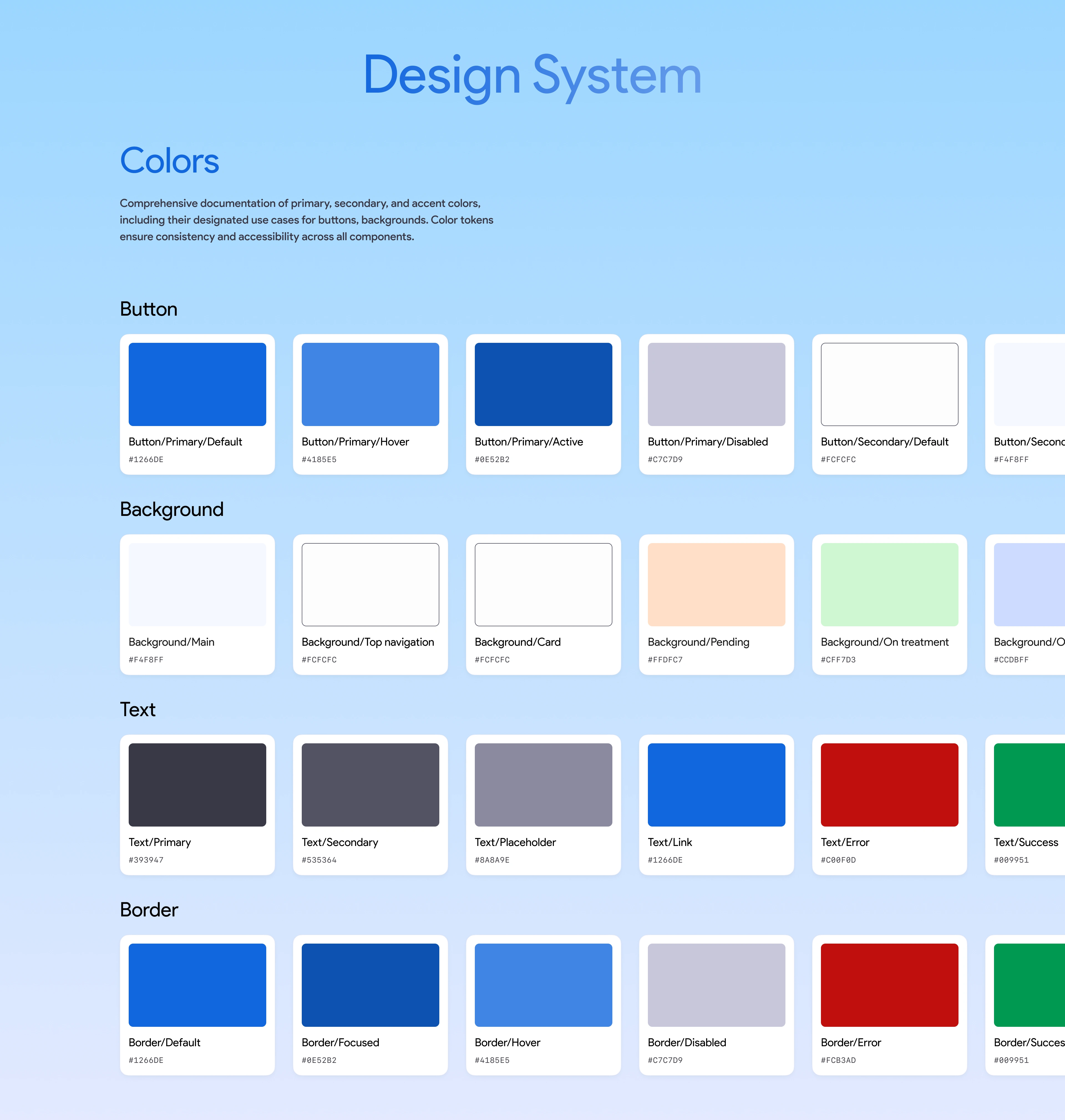Image resolution: width=1065 pixels, height=1120 pixels.
Task: Click the Border/Disabled label text
Action: (x=686, y=1042)
